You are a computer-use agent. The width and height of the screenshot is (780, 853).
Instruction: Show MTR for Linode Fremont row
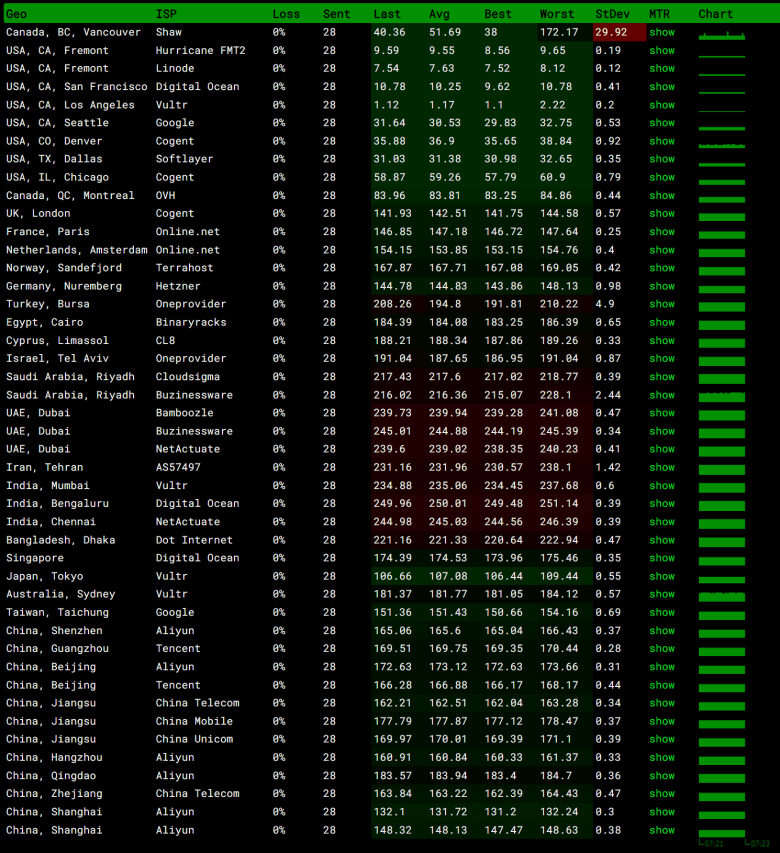(661, 69)
